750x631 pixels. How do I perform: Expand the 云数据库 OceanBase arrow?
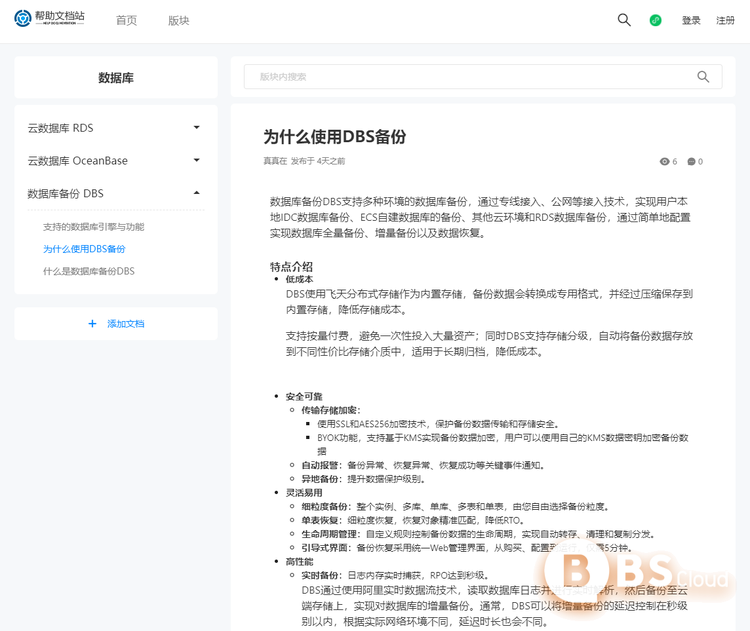pos(196,160)
